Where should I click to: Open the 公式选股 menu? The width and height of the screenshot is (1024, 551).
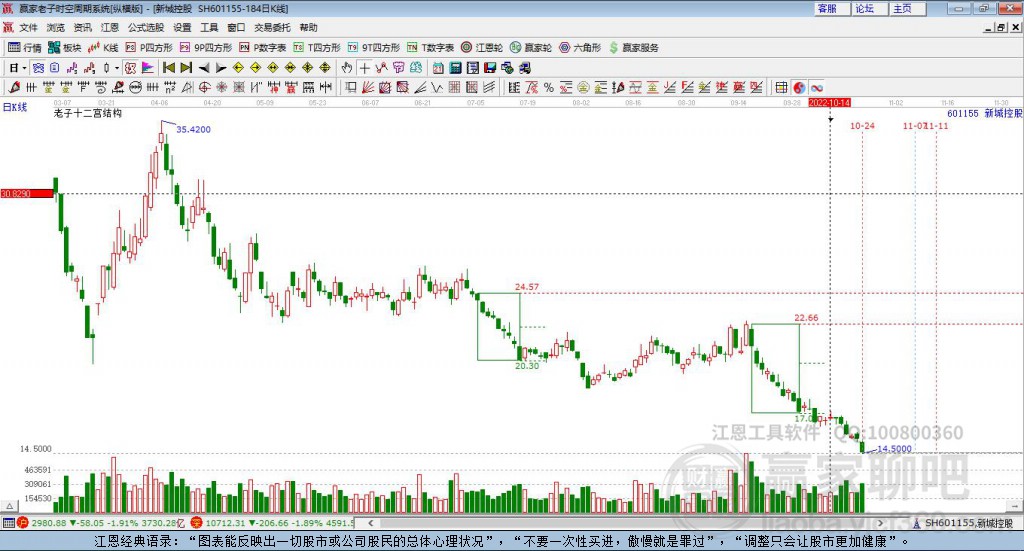pos(146,27)
